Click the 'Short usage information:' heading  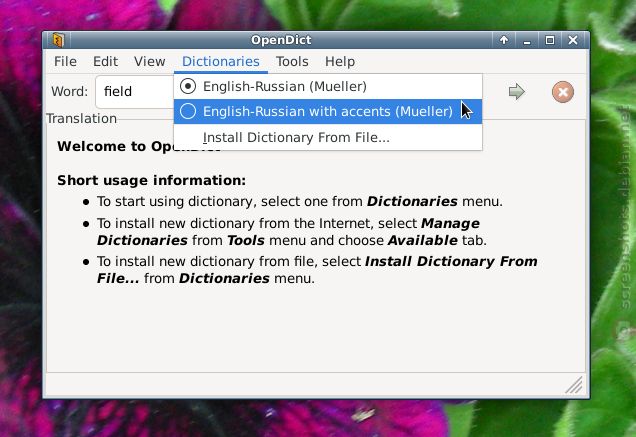click(151, 180)
